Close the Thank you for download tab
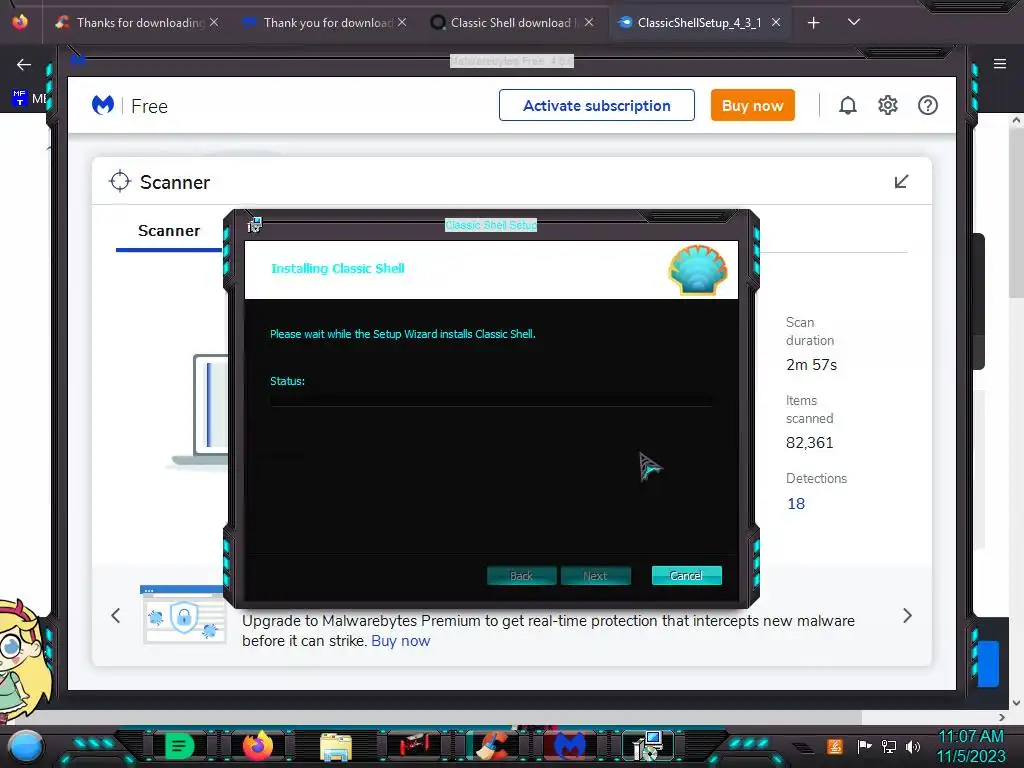The width and height of the screenshot is (1024, 768). (x=402, y=22)
